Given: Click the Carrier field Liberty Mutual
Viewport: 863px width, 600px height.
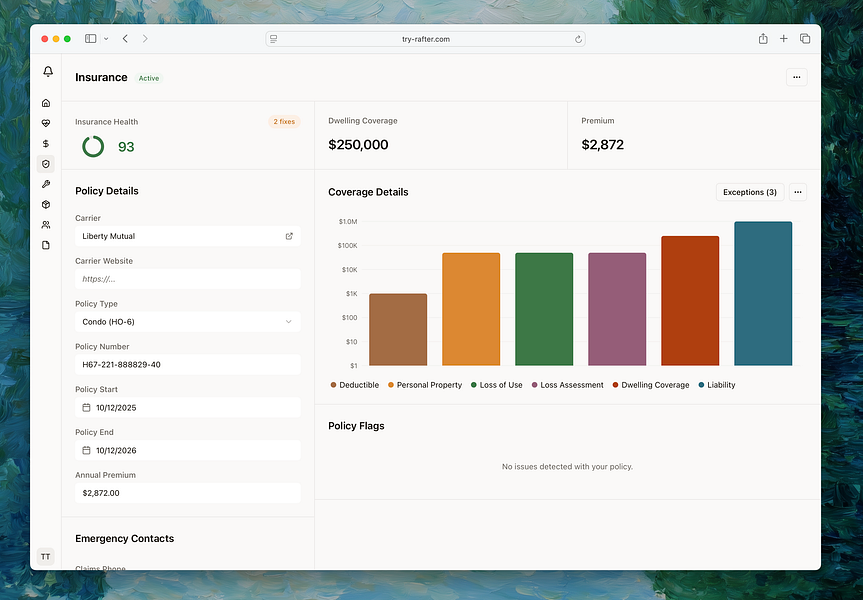Looking at the screenshot, I should tap(188, 236).
